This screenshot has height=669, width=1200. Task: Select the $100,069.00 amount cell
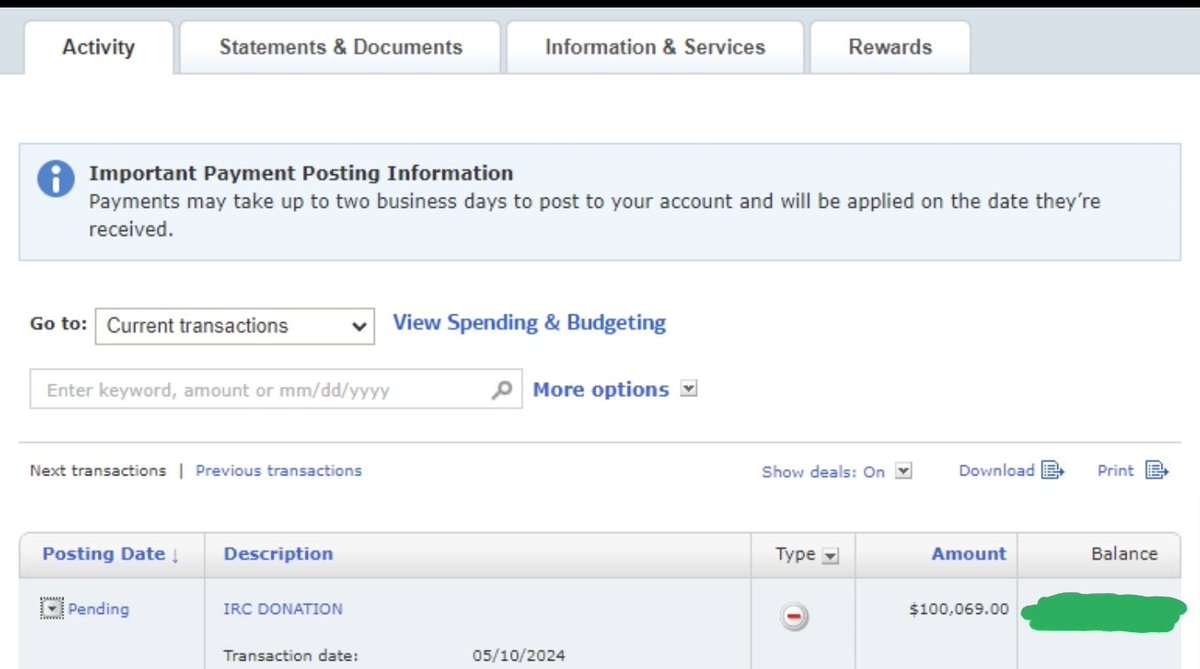[959, 609]
